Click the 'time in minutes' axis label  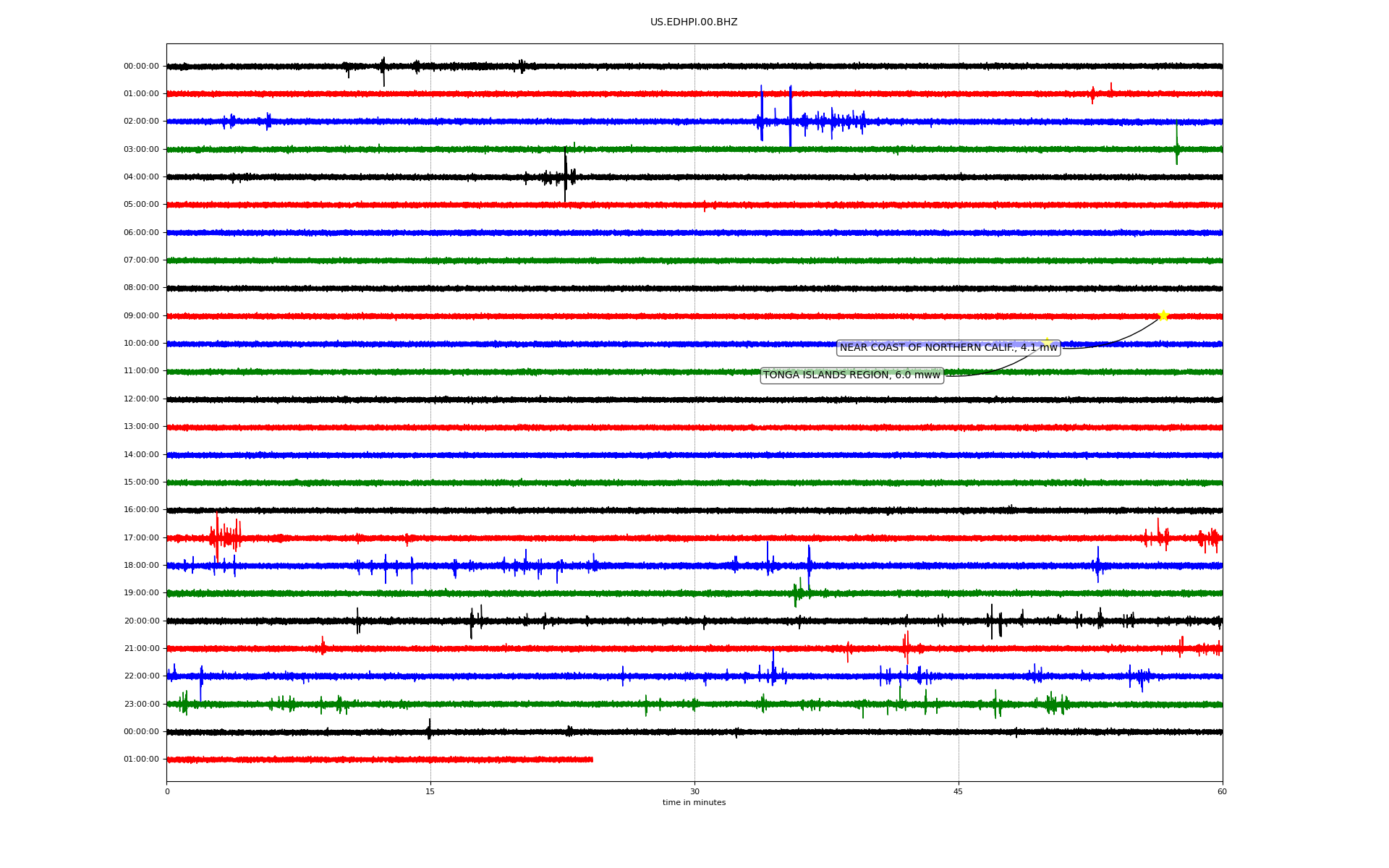coord(694,803)
